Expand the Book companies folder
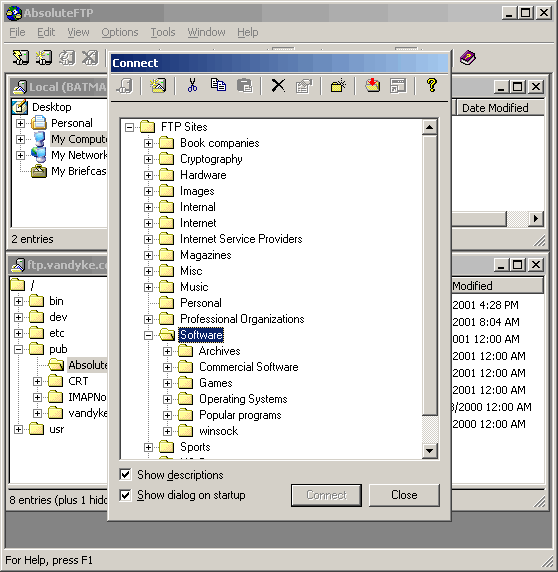Viewport: 558px width, 572px height. (x=148, y=143)
